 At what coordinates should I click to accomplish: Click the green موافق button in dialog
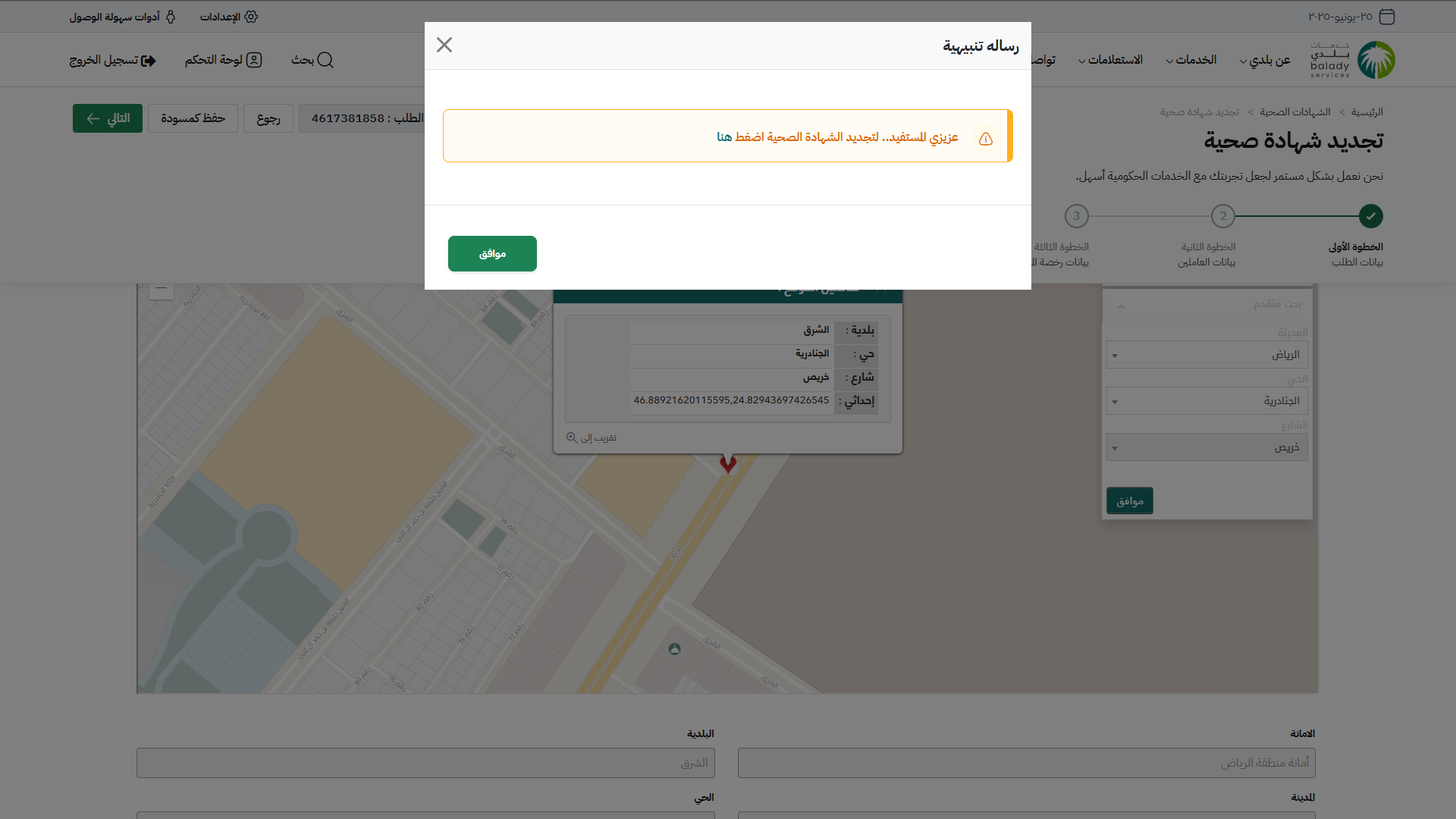(x=492, y=253)
